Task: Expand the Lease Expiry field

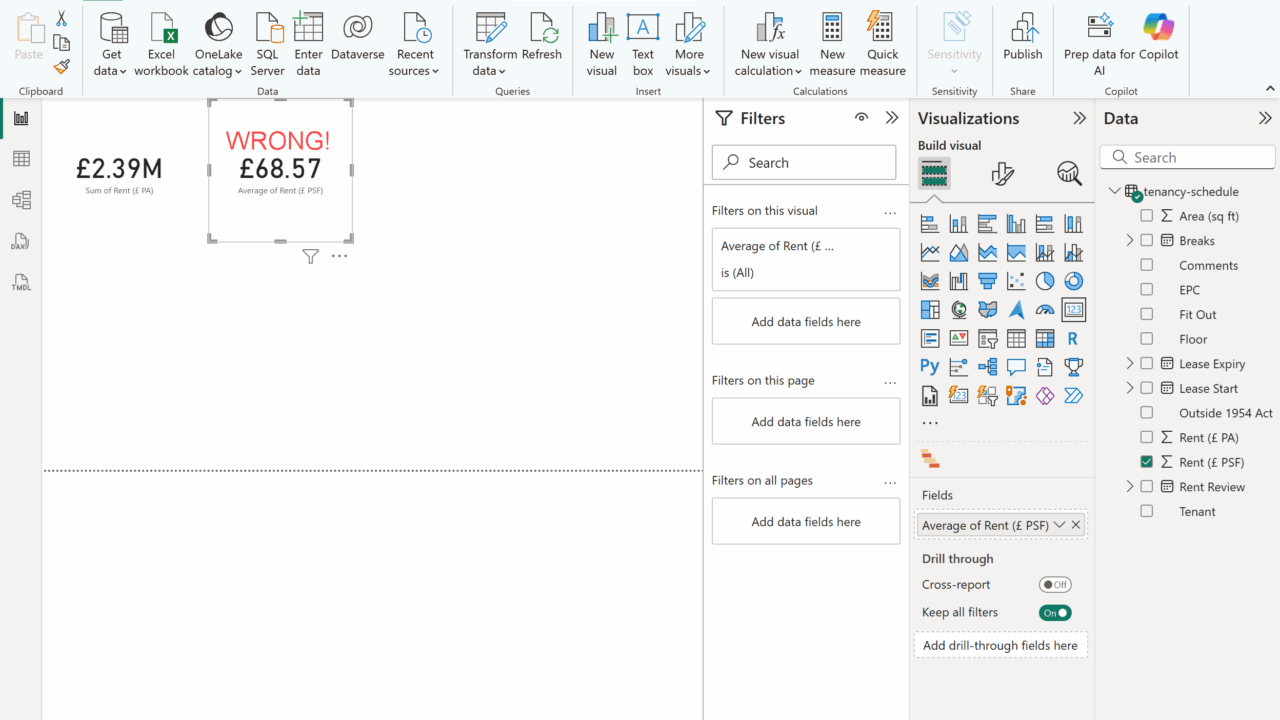Action: pyautogui.click(x=1130, y=363)
